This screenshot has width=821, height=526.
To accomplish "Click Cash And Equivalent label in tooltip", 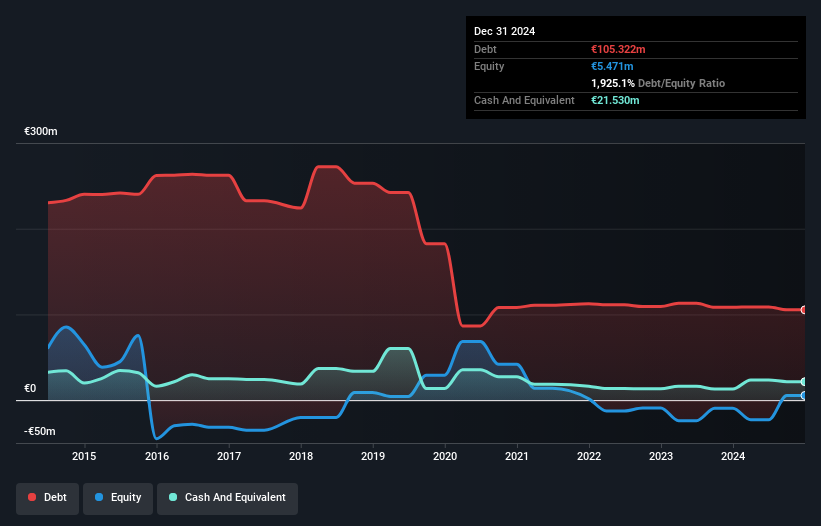I will pos(524,100).
